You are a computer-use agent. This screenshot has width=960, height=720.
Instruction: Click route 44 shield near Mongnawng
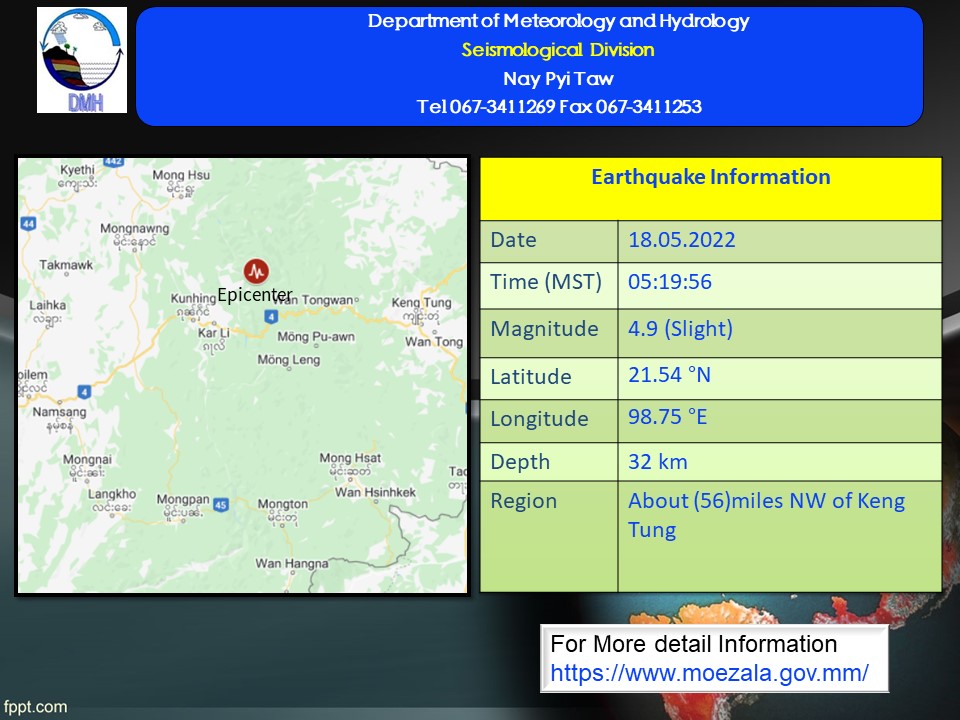click(x=28, y=223)
